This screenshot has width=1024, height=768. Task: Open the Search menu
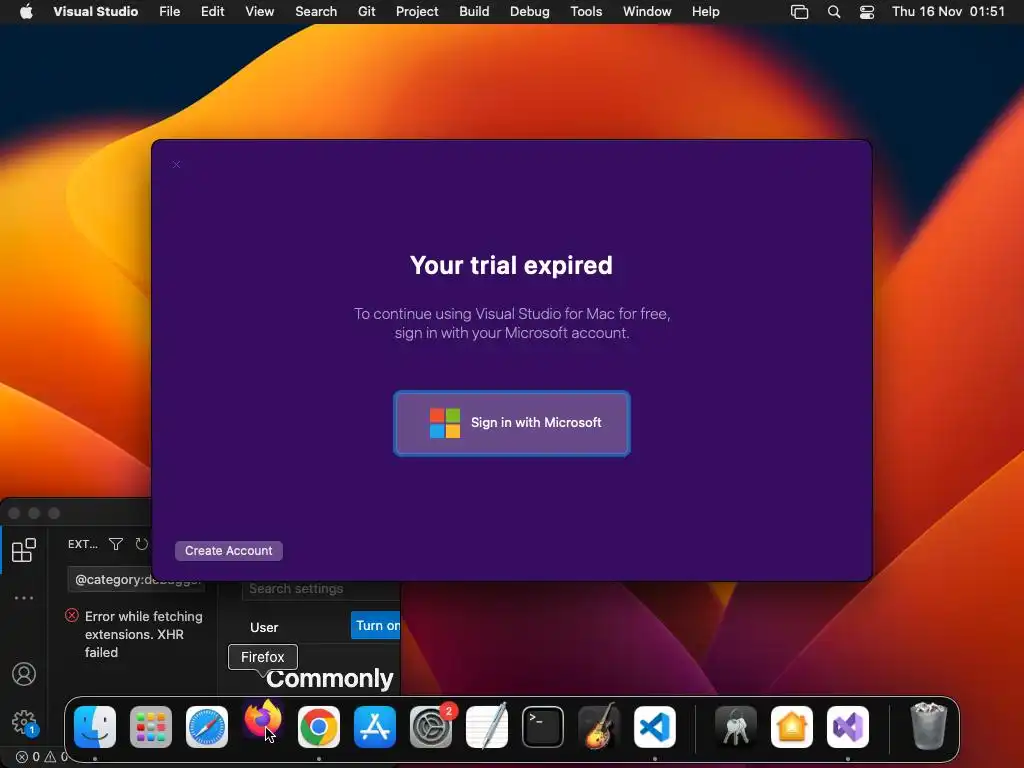point(316,11)
